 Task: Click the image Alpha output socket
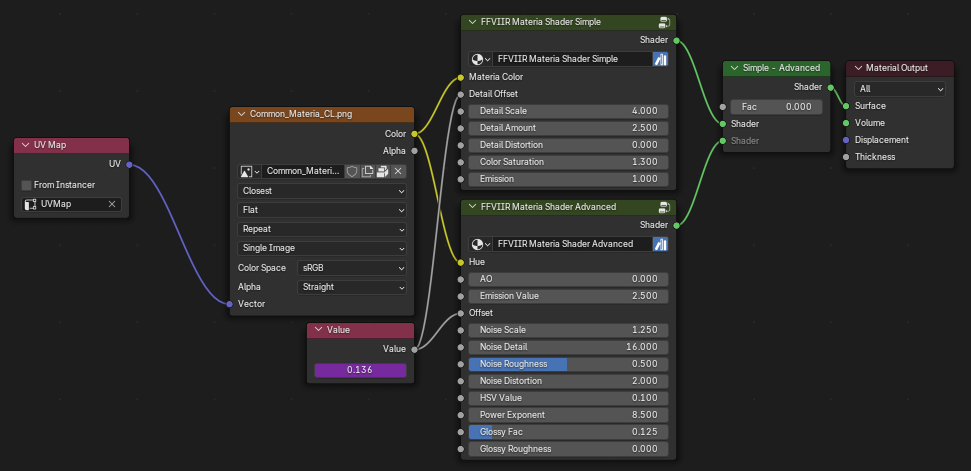click(x=414, y=150)
